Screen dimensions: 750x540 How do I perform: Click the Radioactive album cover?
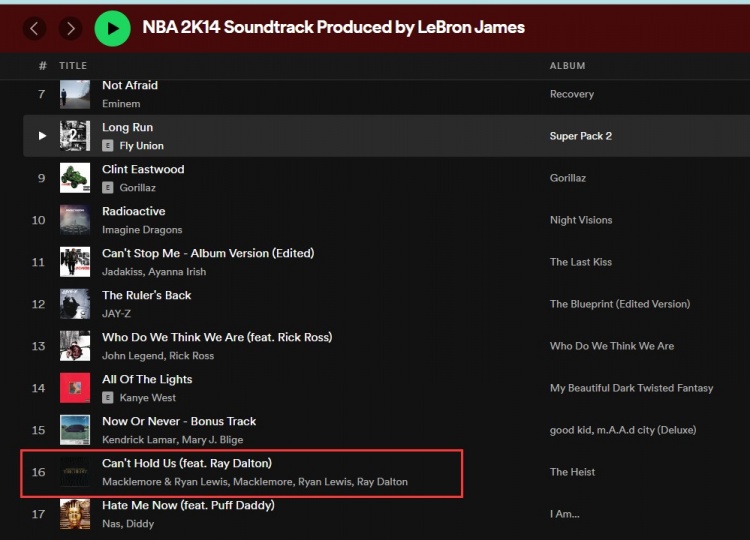[75, 220]
